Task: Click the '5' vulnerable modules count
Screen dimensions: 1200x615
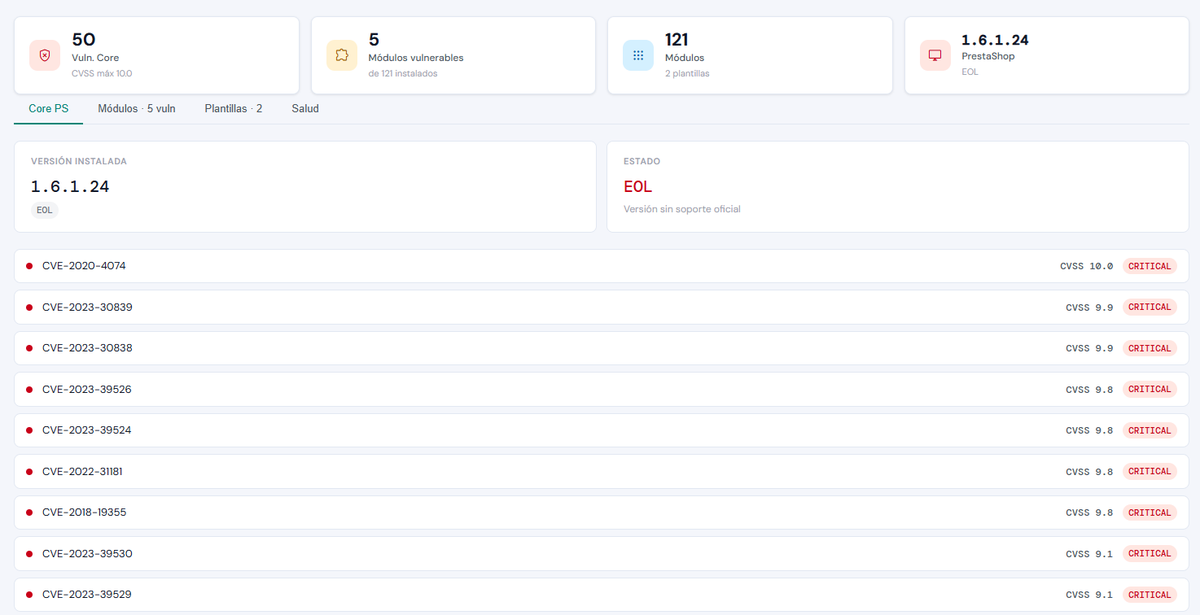Action: [x=374, y=40]
